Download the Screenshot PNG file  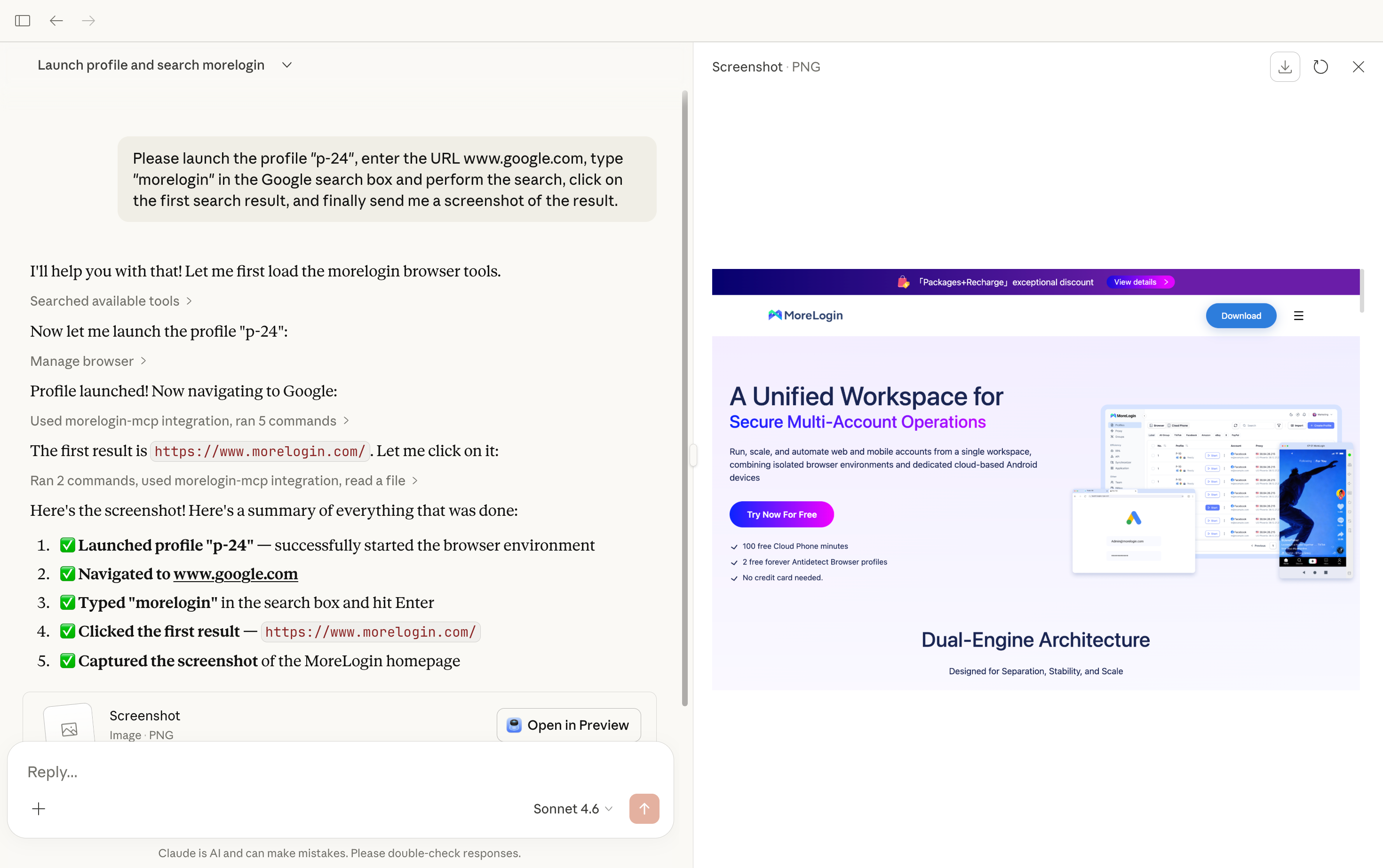tap(1285, 67)
